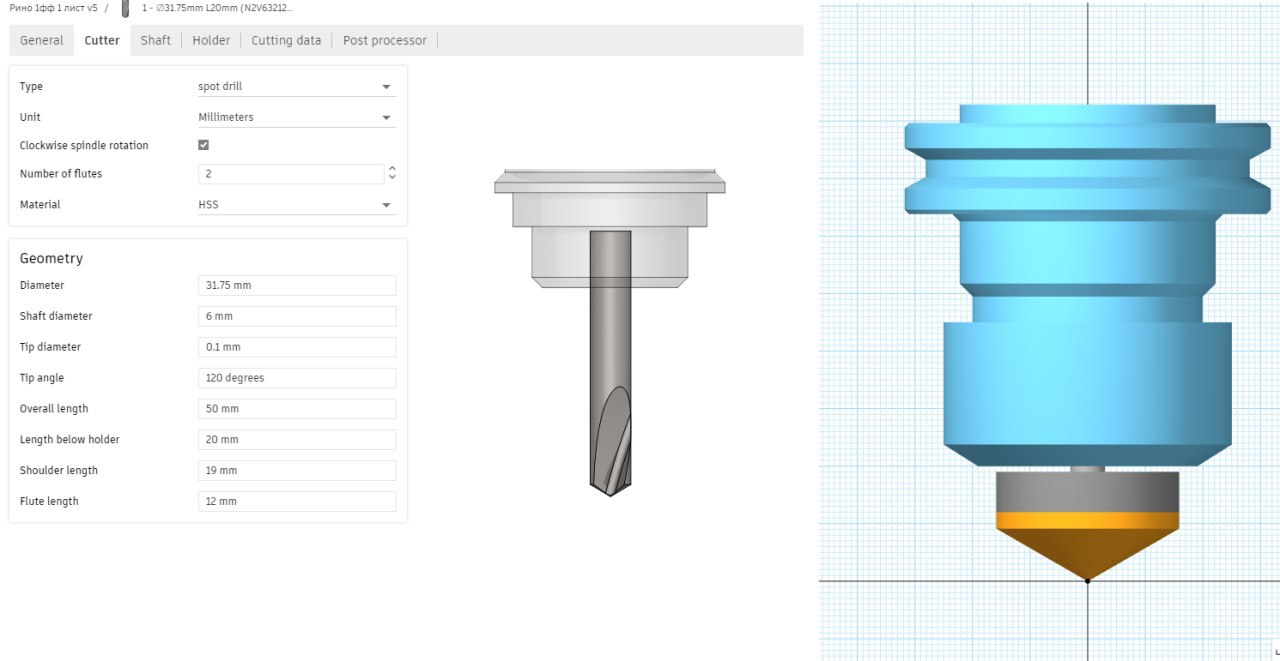Click the Overall length field

[297, 409]
